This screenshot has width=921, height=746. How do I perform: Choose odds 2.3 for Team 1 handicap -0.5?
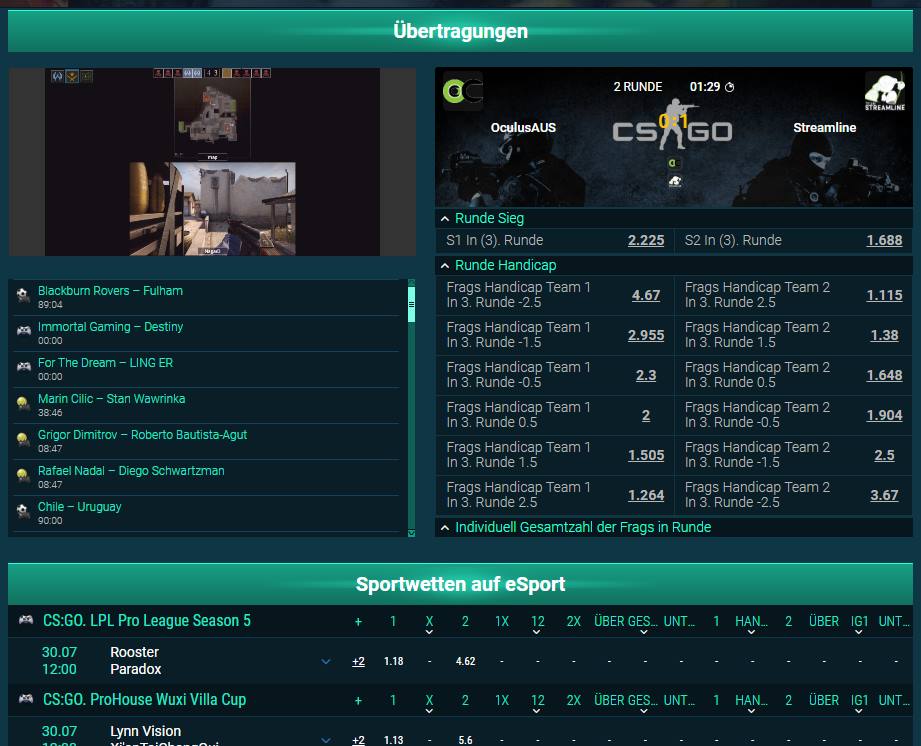(646, 375)
